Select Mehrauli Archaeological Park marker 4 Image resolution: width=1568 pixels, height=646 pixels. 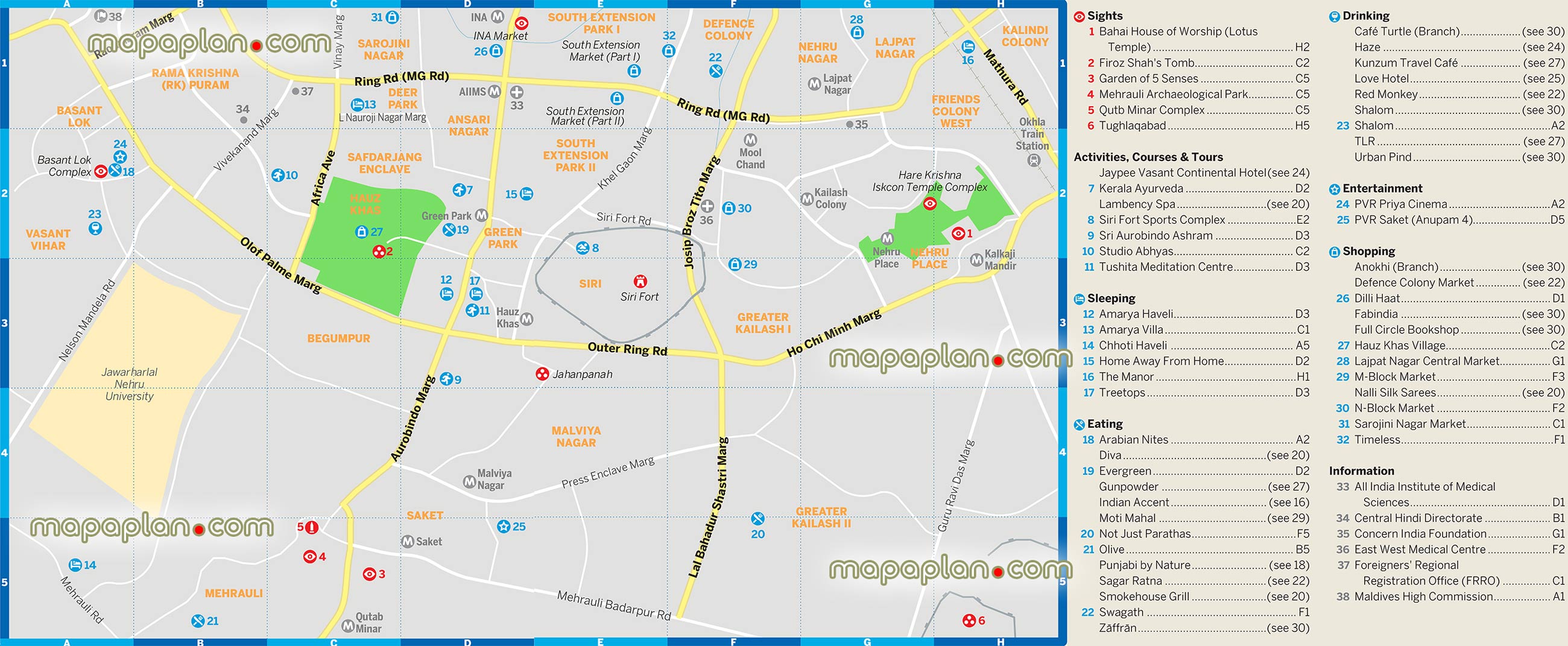[310, 557]
